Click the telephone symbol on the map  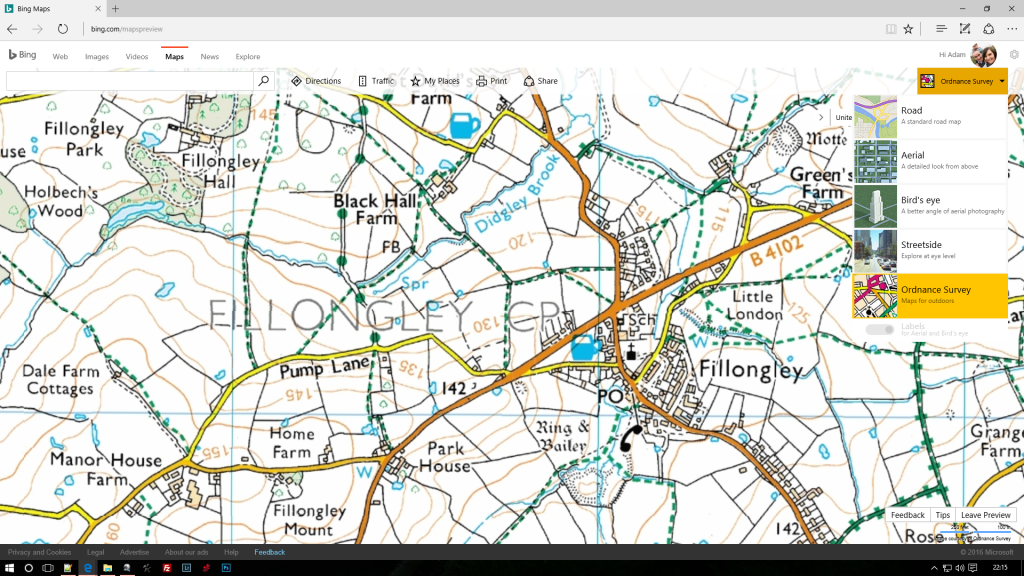630,438
